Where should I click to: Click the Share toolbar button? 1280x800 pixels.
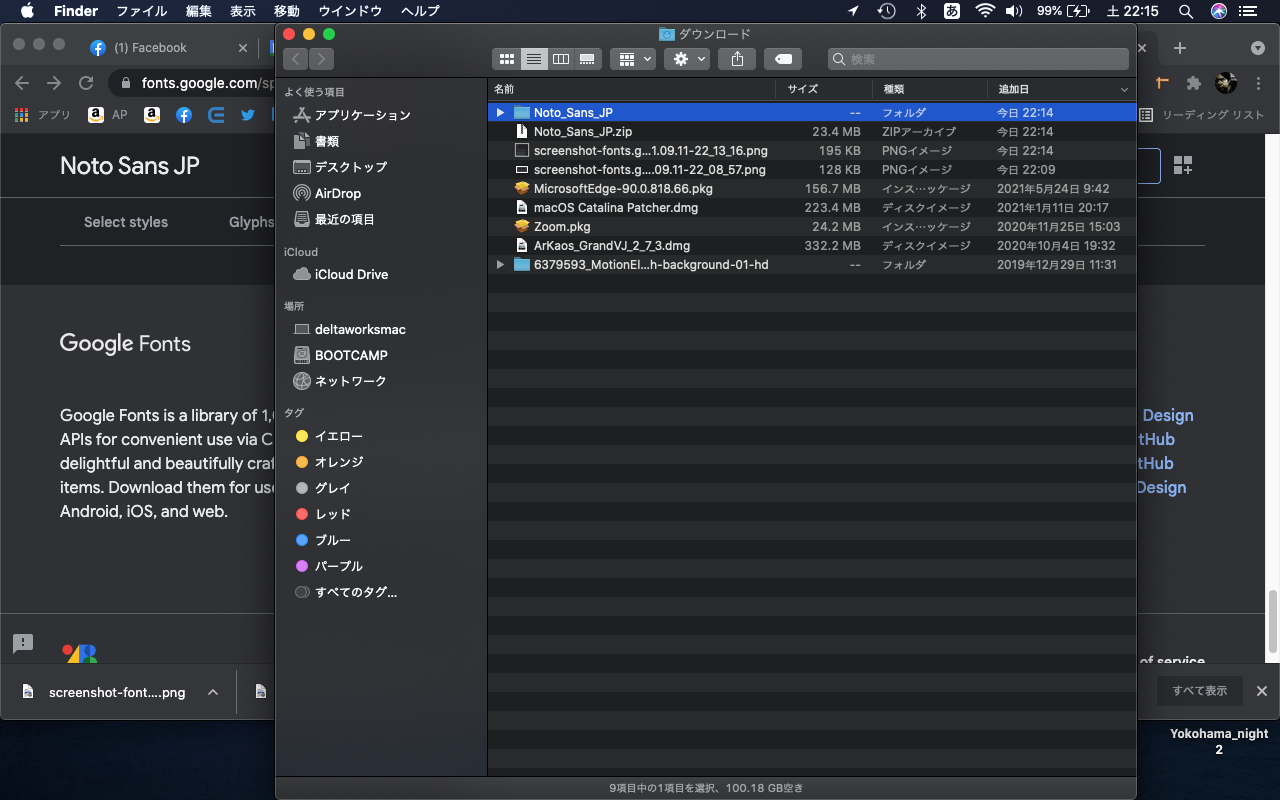point(737,59)
